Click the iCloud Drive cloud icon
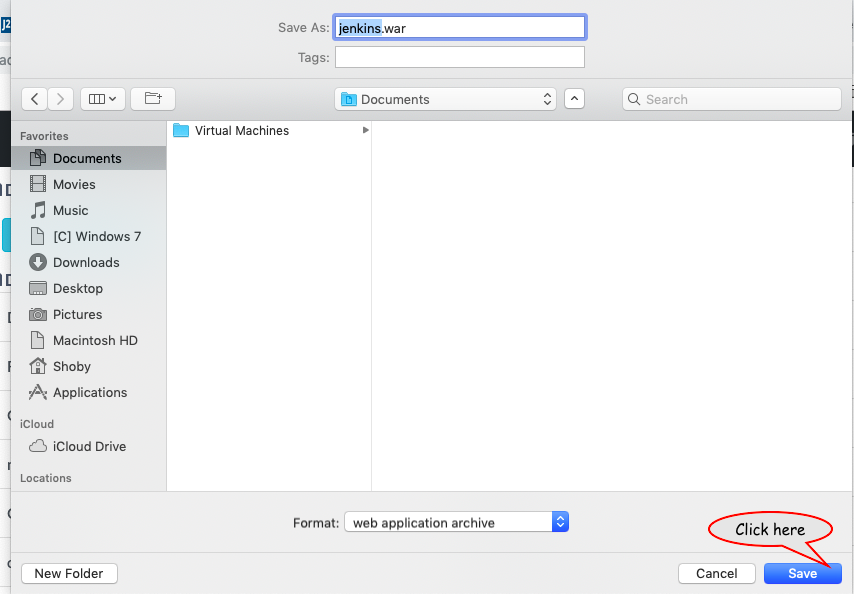 [38, 446]
